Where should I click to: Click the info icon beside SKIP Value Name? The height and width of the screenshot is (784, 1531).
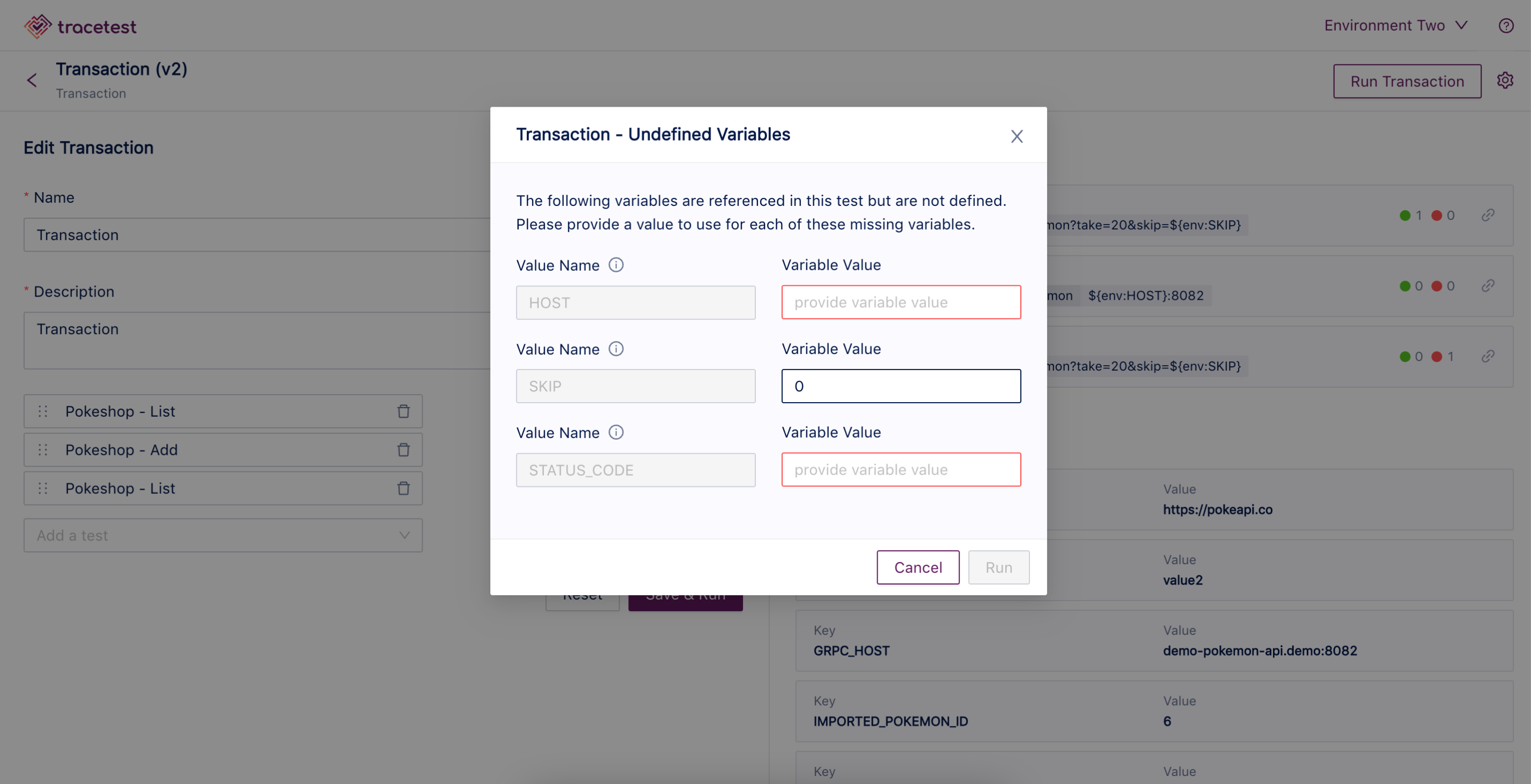616,349
